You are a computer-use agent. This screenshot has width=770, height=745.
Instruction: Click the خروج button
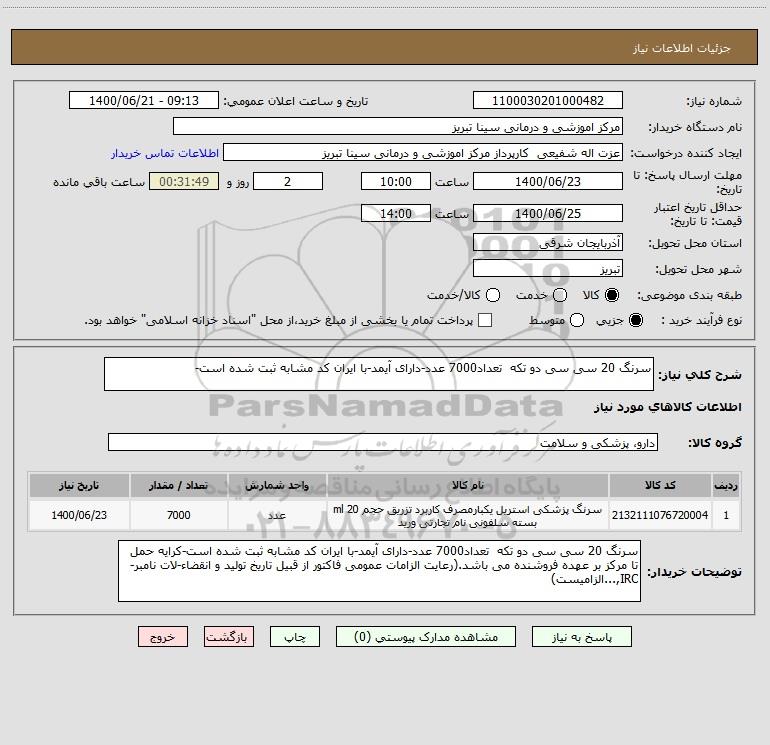[x=163, y=637]
